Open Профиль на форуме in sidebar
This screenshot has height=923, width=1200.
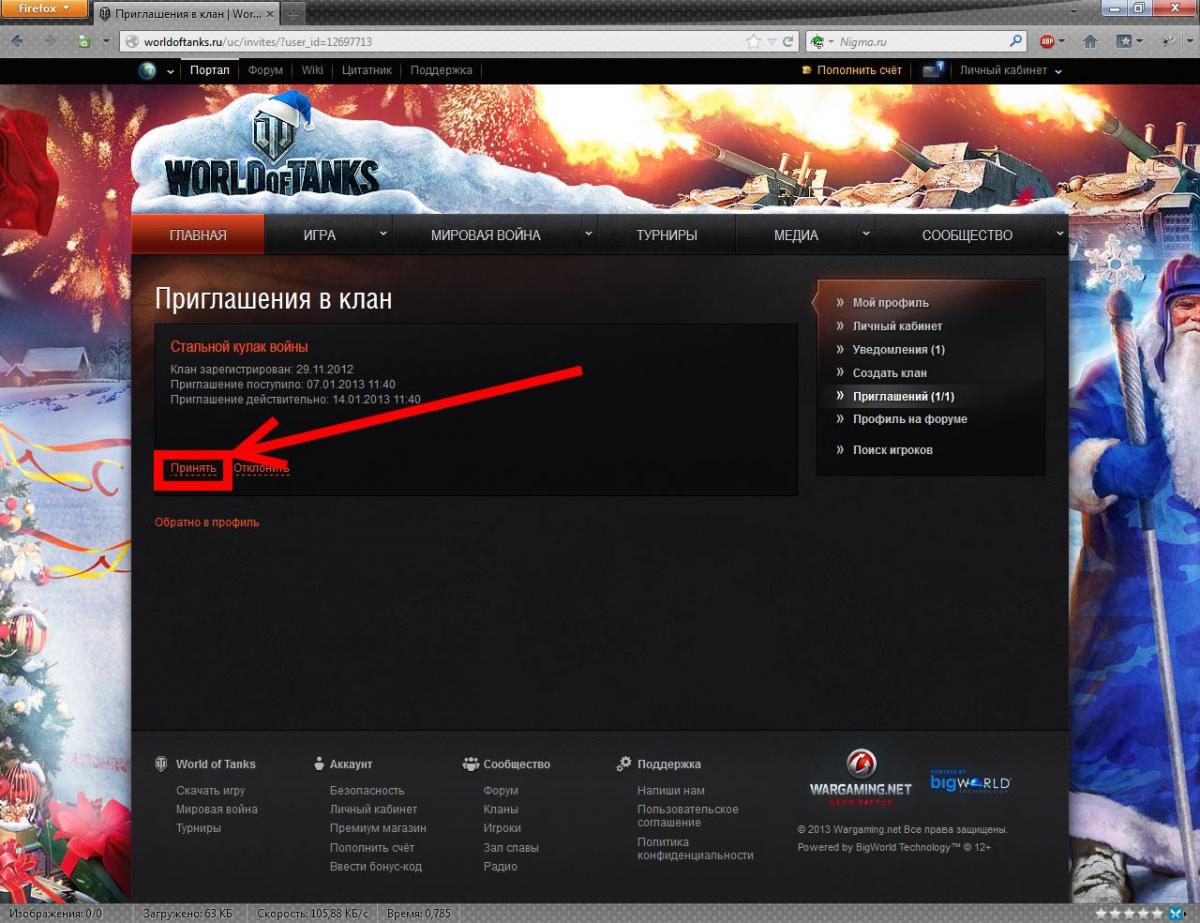910,419
